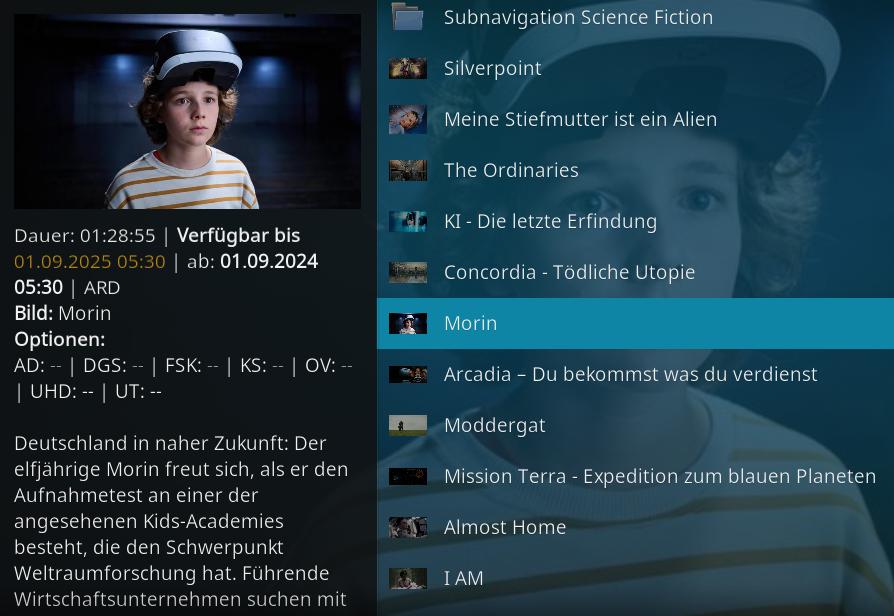
Task: Click the Almost Home thumbnail
Action: tap(408, 528)
